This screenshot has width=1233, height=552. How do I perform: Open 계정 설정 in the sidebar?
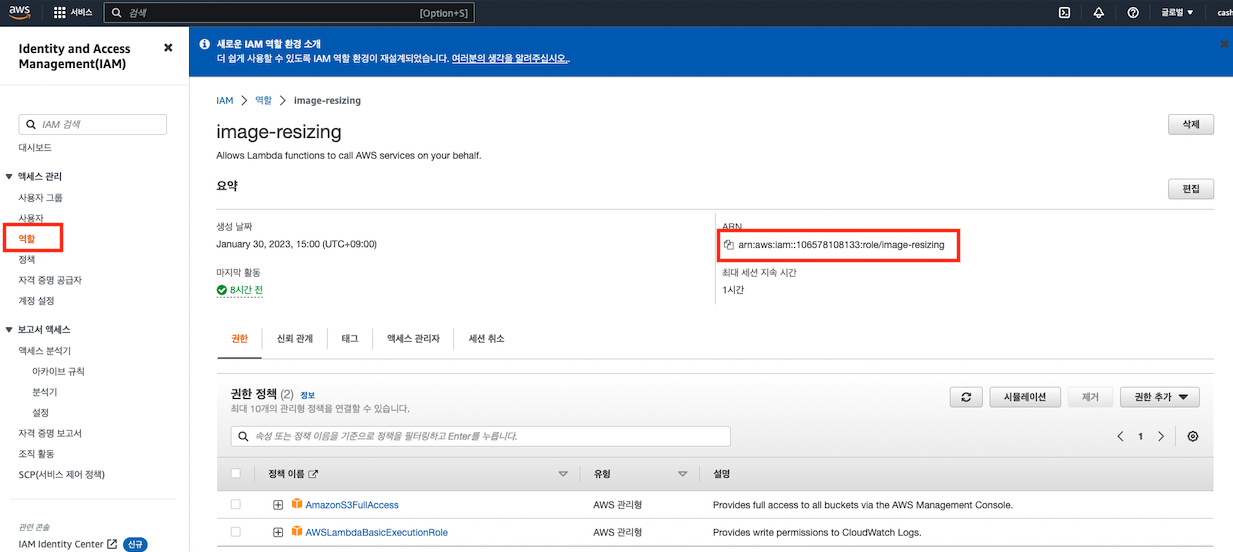(37, 300)
